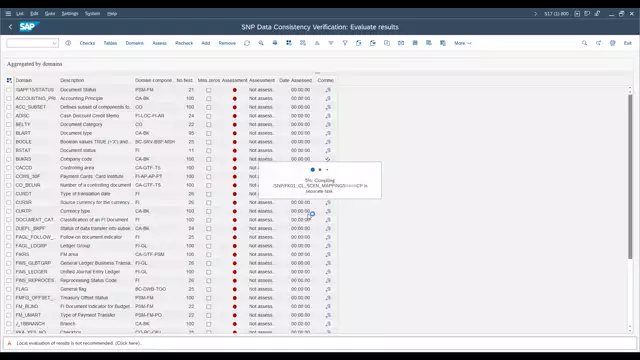Click the Tables toolbar button
Image resolution: width=640 pixels, height=360 pixels.
pyautogui.click(x=110, y=43)
